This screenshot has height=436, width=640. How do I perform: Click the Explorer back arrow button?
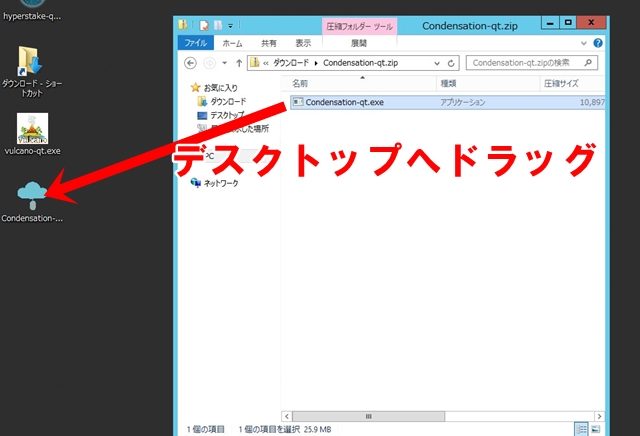(x=190, y=63)
